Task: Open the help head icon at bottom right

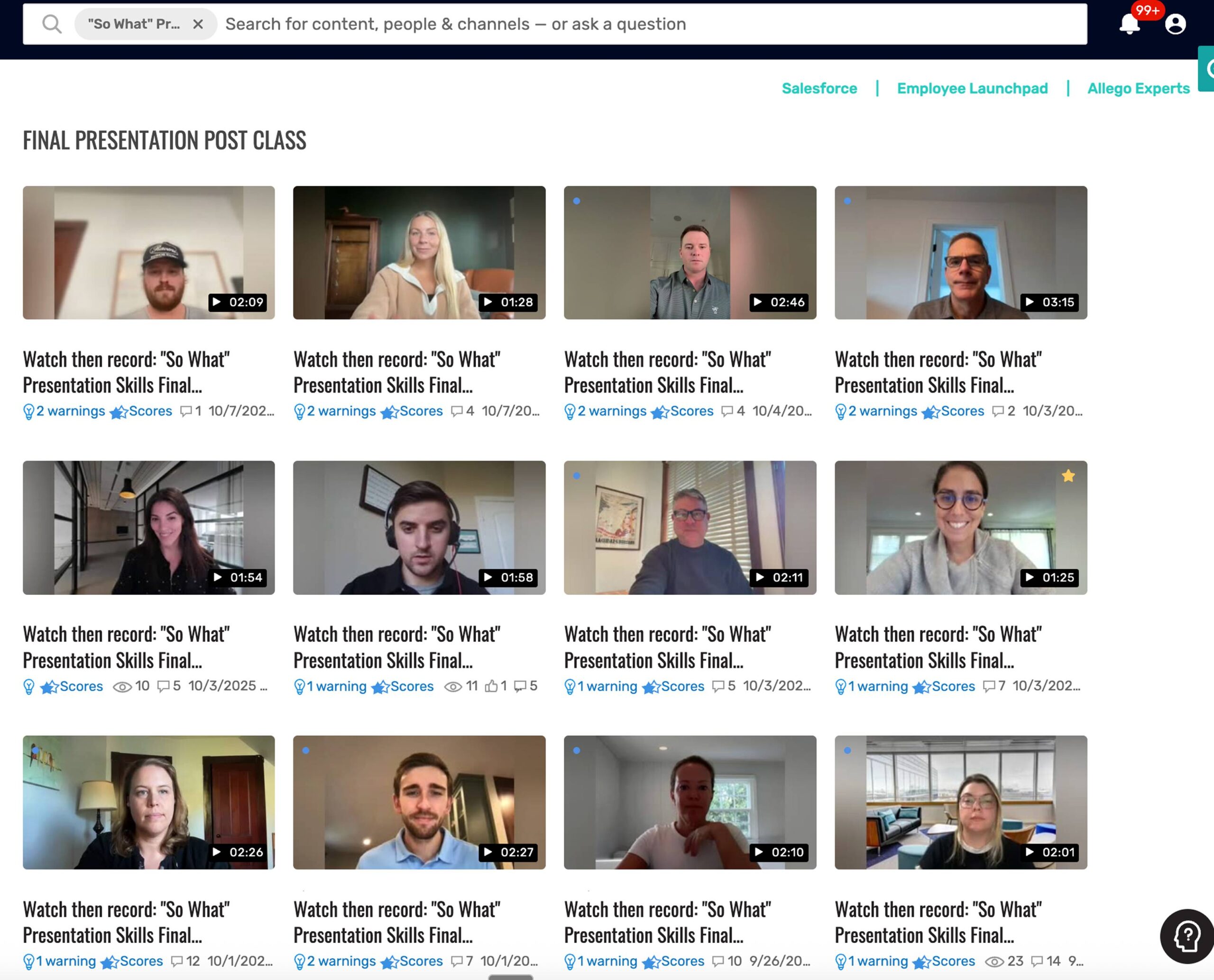Action: click(x=1187, y=936)
